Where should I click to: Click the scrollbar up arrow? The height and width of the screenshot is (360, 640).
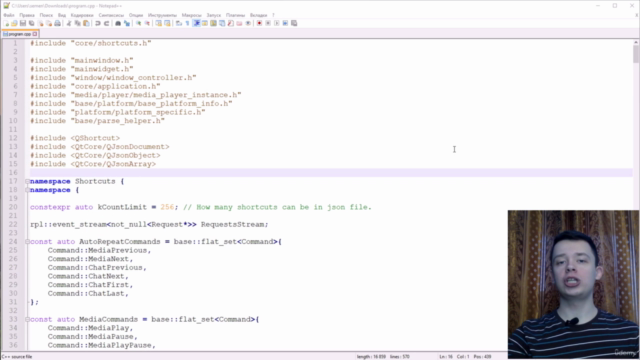pyautogui.click(x=636, y=42)
